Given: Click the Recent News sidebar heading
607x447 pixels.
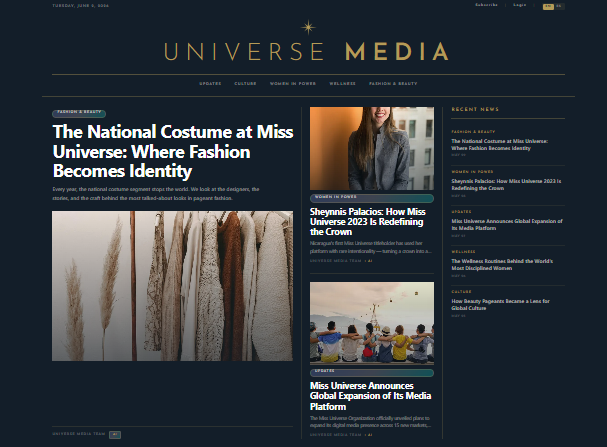Looking at the screenshot, I should 475,109.
